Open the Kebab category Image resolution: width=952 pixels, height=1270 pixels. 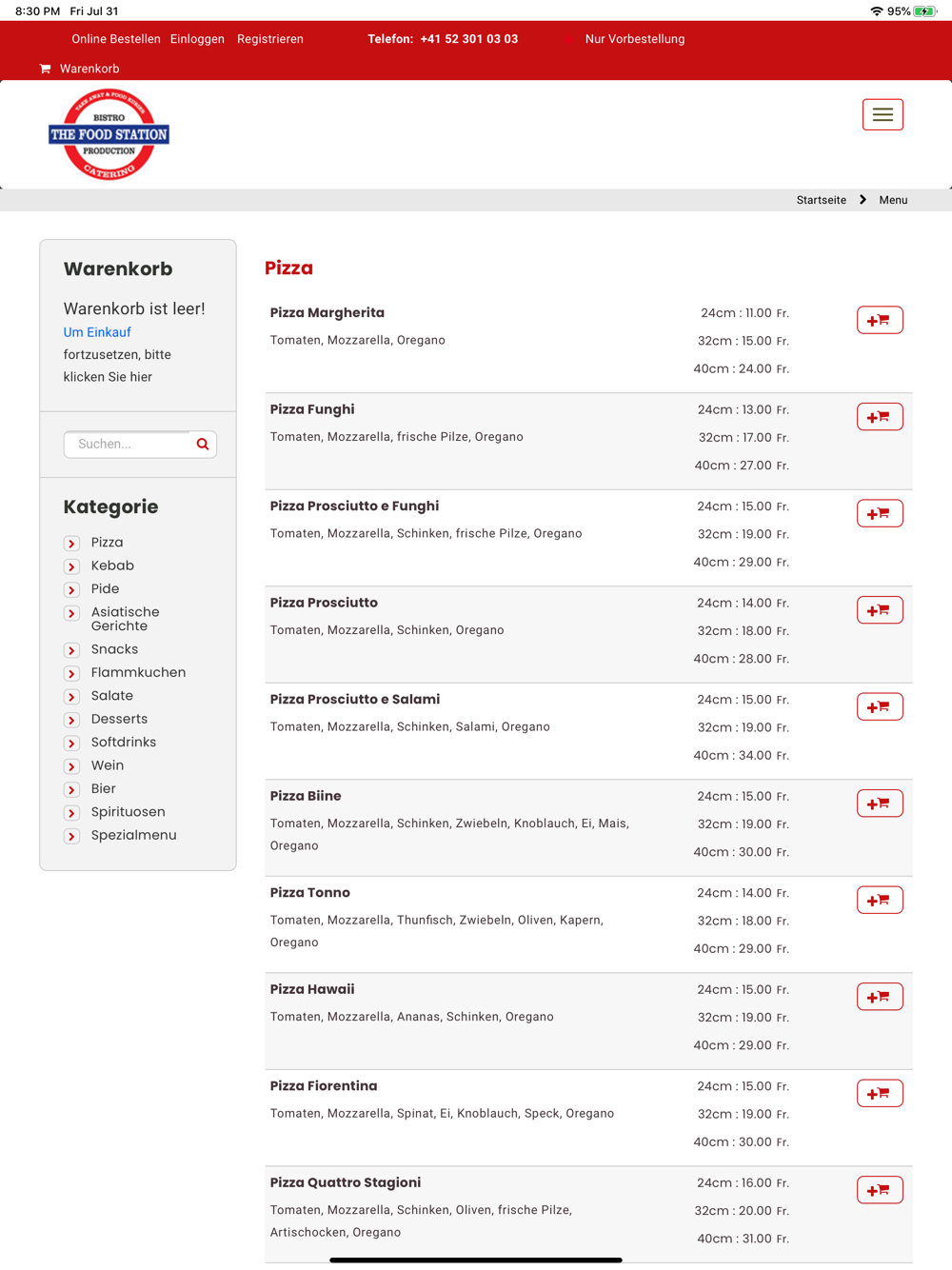coord(112,566)
